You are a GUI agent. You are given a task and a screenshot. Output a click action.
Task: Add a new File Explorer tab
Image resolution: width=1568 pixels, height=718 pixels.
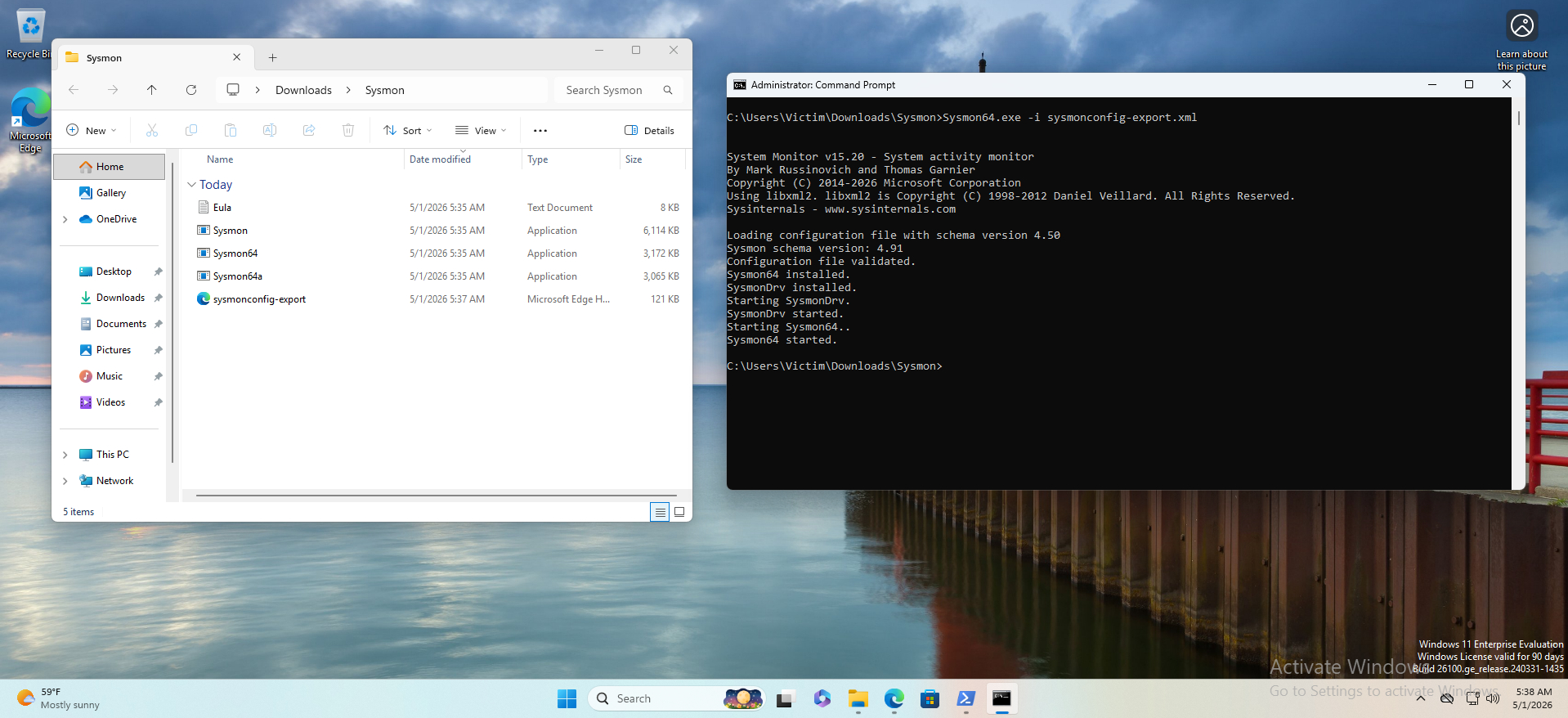pos(273,57)
